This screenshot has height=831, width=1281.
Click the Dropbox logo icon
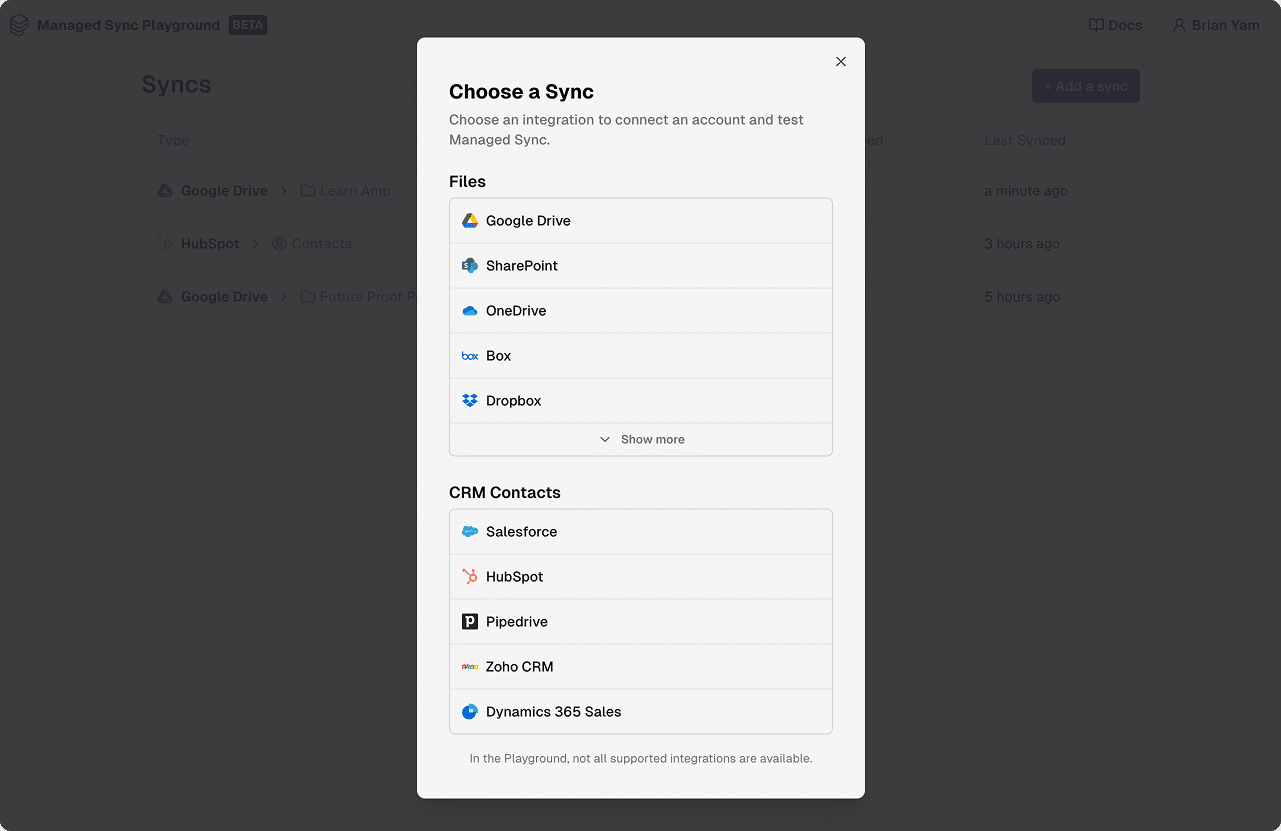(470, 401)
